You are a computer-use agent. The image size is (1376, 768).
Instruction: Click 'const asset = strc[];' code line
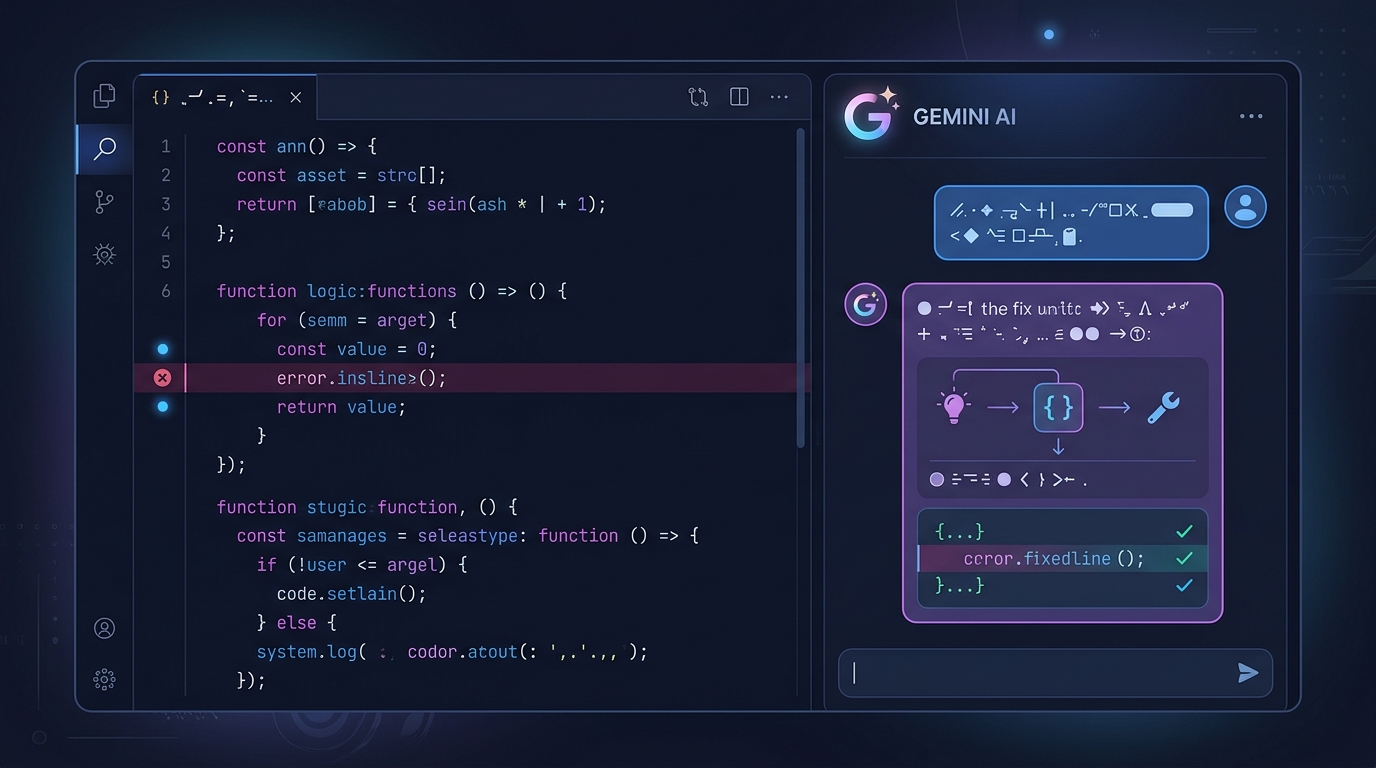click(341, 175)
